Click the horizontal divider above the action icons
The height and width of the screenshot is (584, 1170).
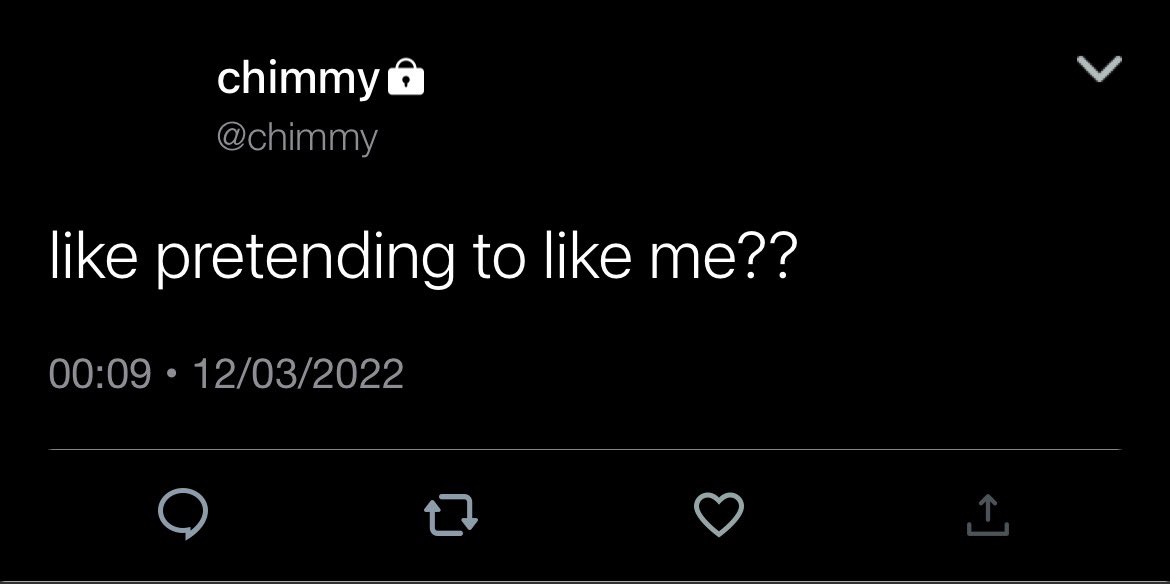585,450
